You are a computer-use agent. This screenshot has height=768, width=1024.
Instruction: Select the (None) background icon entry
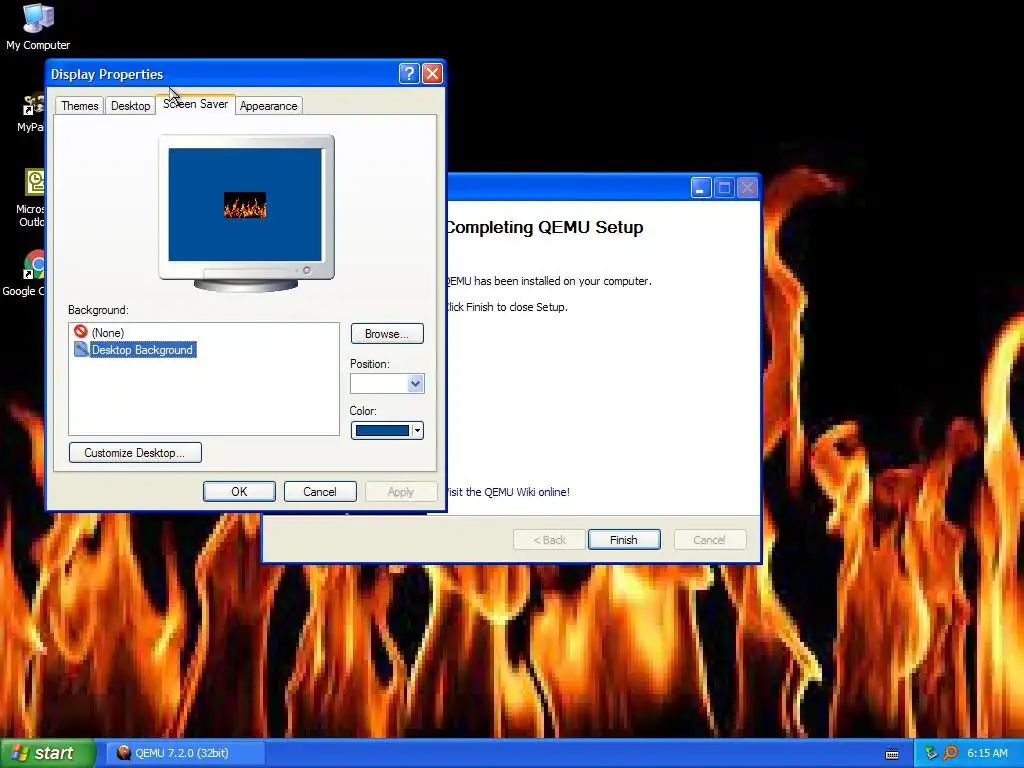pyautogui.click(x=80, y=332)
